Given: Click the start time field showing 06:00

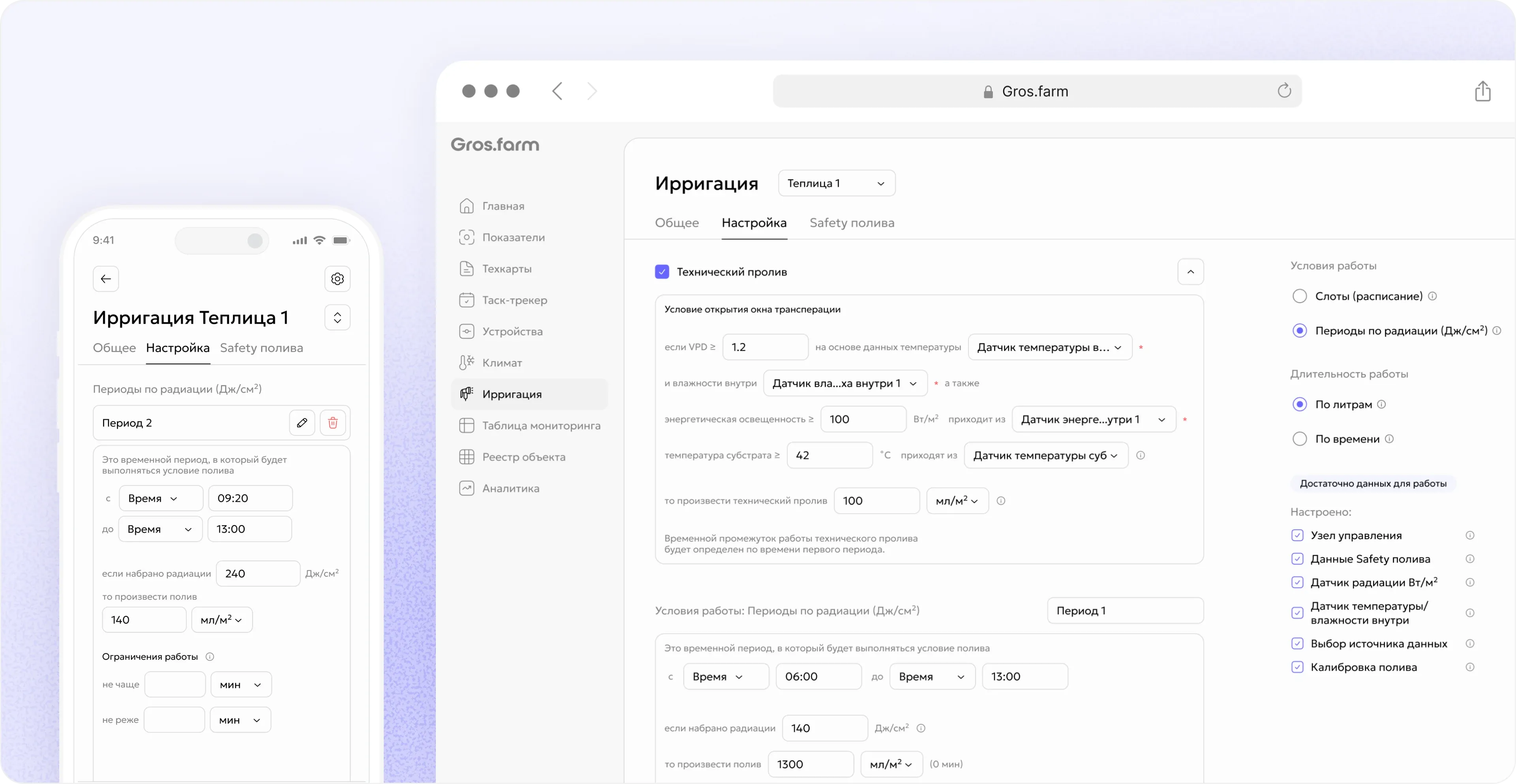Looking at the screenshot, I should pos(819,677).
